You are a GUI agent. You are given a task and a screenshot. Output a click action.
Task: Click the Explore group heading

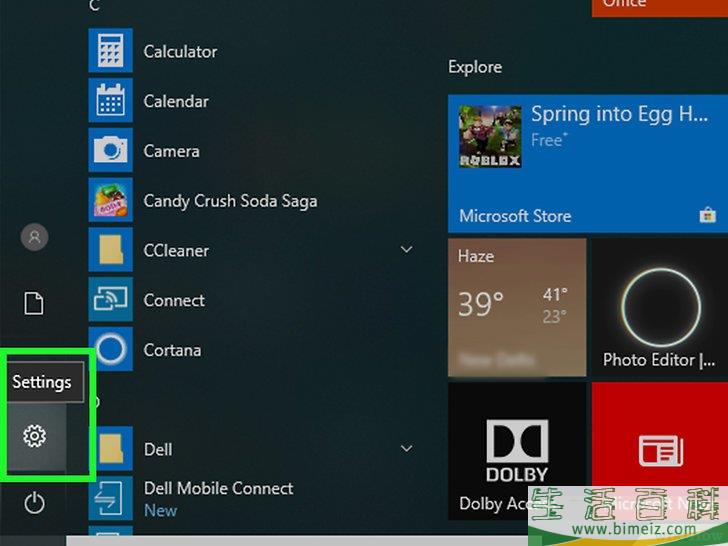[475, 67]
